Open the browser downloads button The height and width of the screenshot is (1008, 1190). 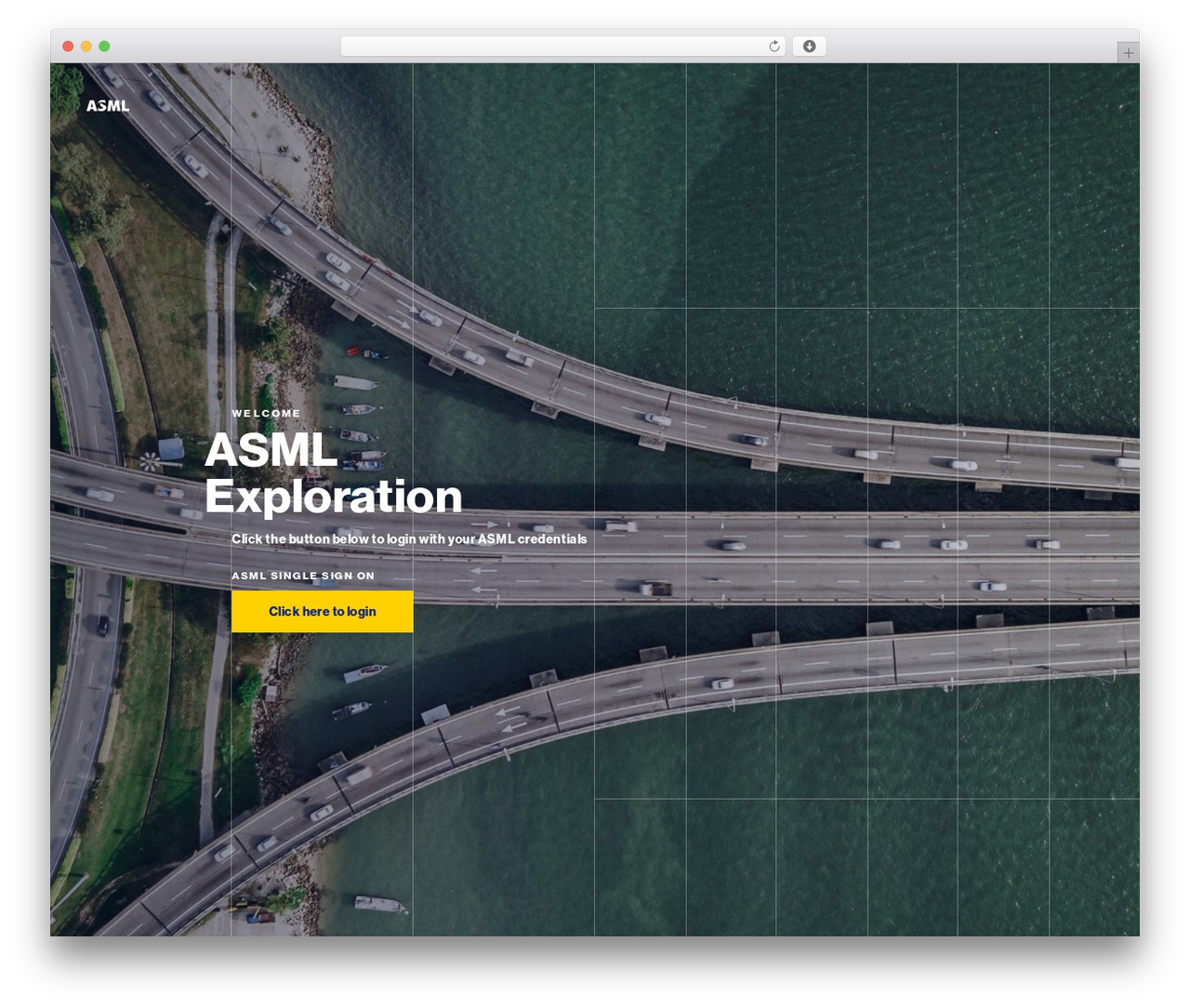point(809,46)
